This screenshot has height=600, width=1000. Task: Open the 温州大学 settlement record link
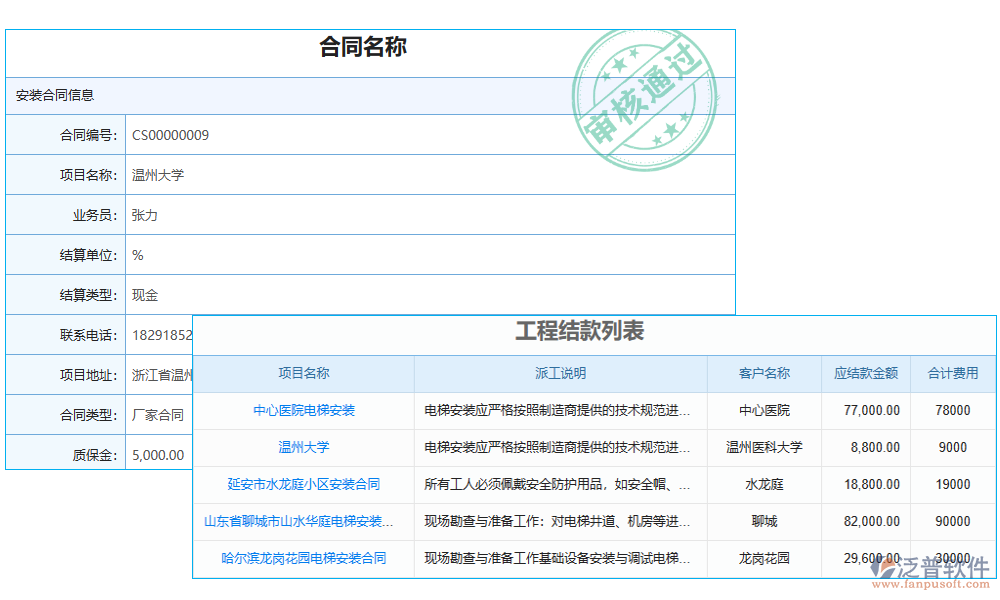click(x=303, y=447)
